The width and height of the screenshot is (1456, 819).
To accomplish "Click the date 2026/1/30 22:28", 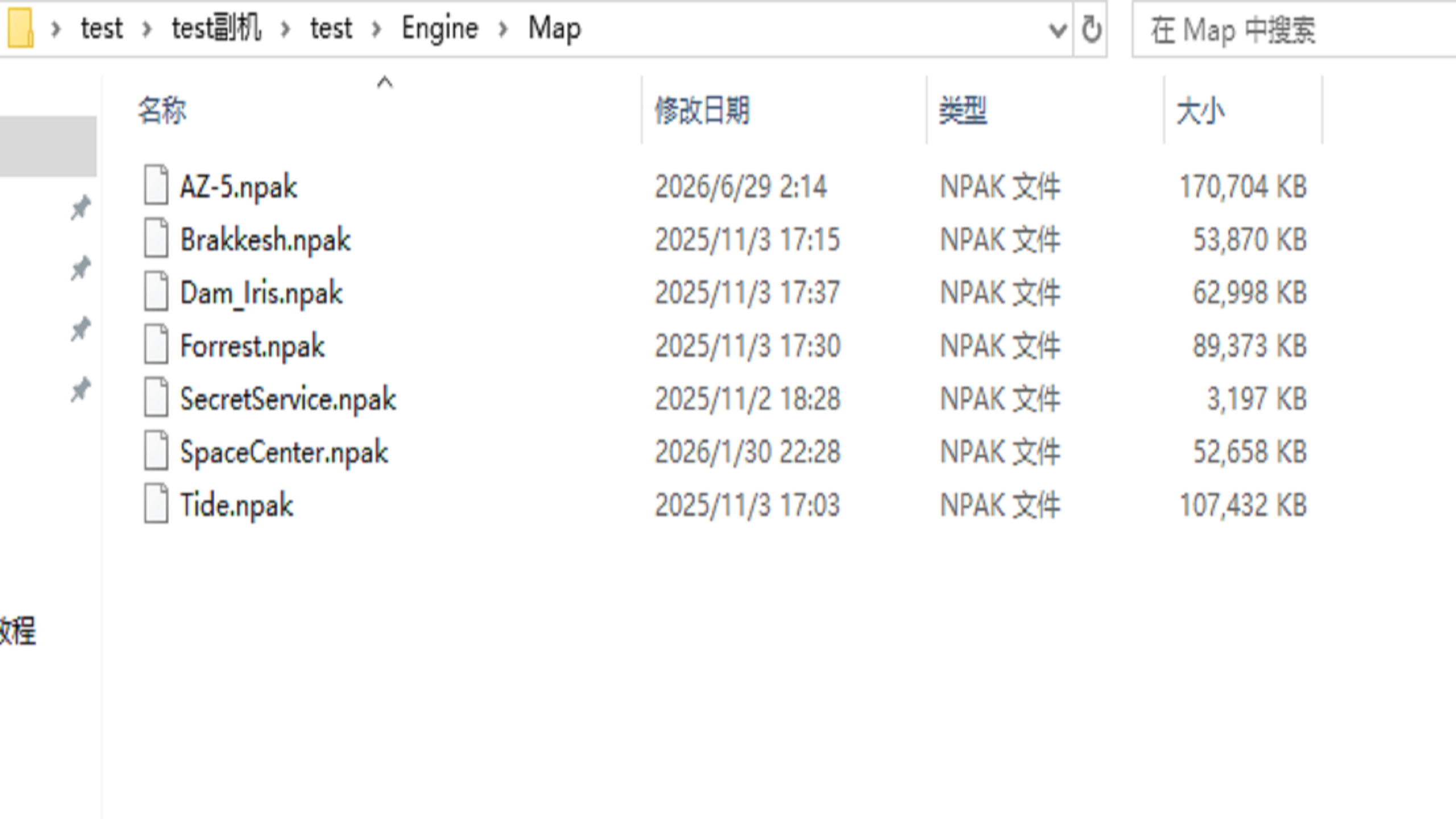I will point(747,452).
